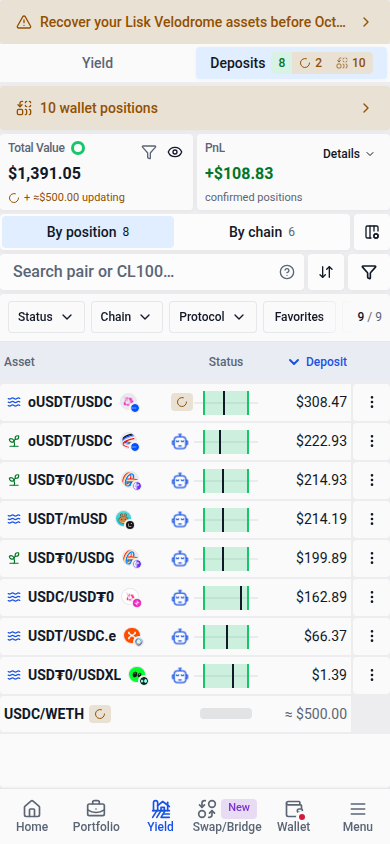Expand the Status filter dropdown
This screenshot has height=844, width=390.
tap(46, 317)
